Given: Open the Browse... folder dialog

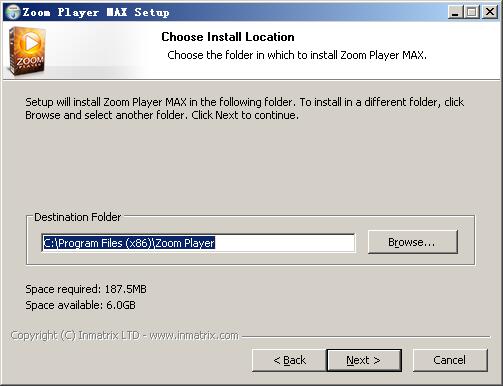Looking at the screenshot, I should click(x=413, y=242).
